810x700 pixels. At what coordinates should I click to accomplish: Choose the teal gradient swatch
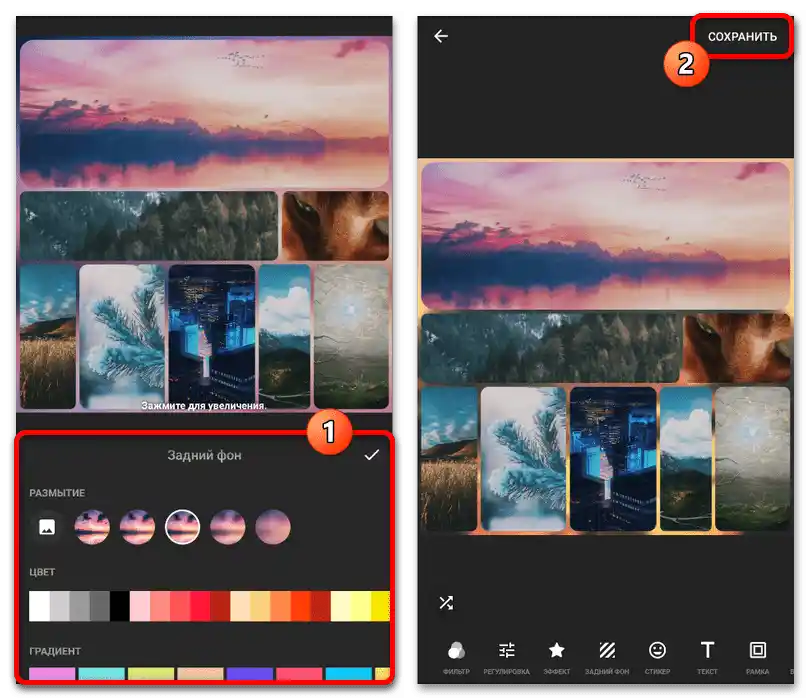[x=102, y=674]
